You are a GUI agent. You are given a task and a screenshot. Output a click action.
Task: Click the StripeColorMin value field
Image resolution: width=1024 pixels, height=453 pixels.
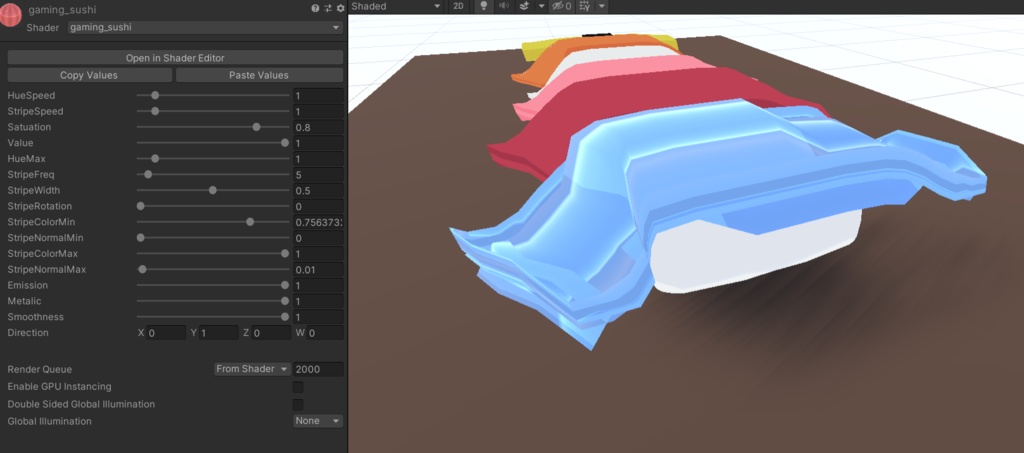pos(318,222)
